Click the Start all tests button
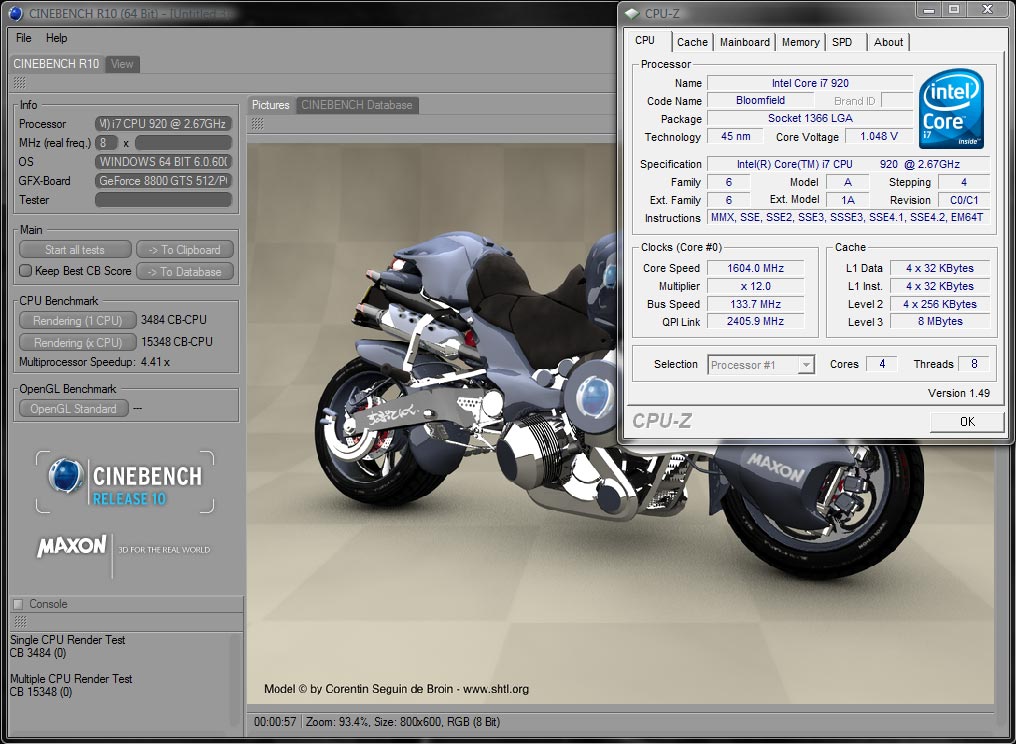 click(75, 250)
